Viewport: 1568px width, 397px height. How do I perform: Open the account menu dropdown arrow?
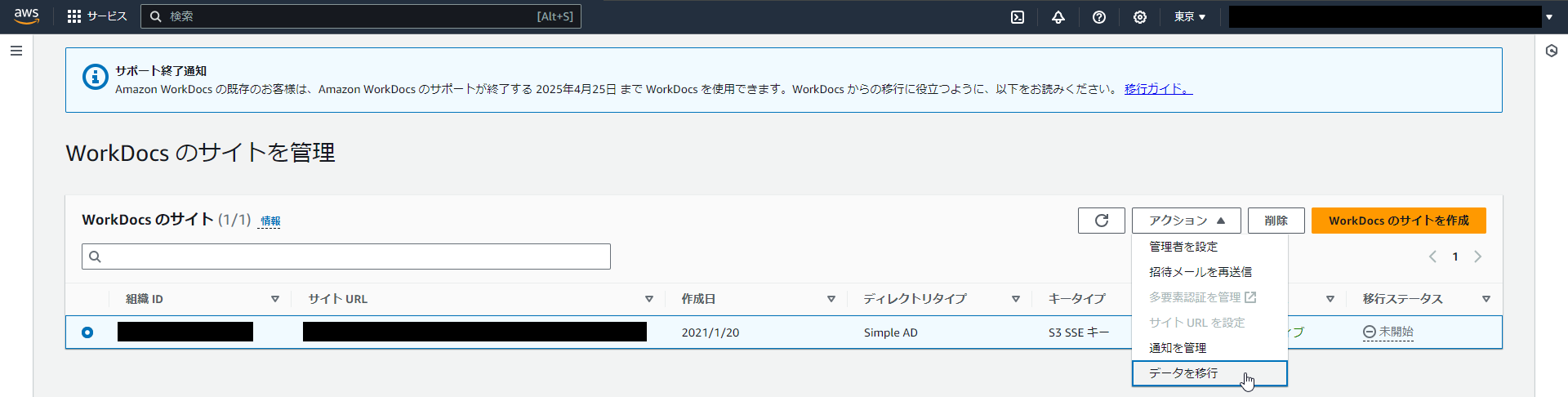click(x=1549, y=17)
